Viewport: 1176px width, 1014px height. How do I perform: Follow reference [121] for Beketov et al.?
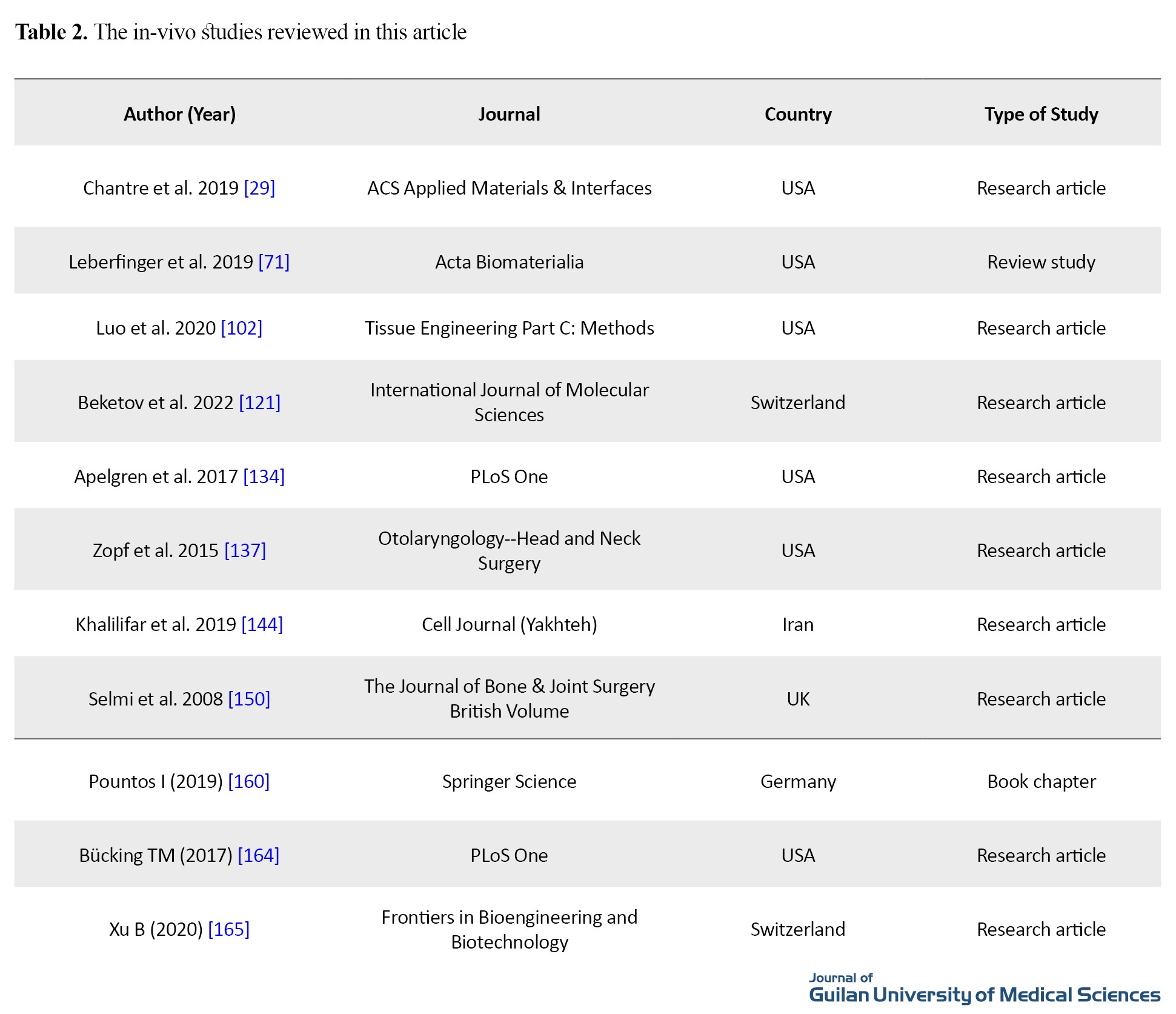coord(259,402)
